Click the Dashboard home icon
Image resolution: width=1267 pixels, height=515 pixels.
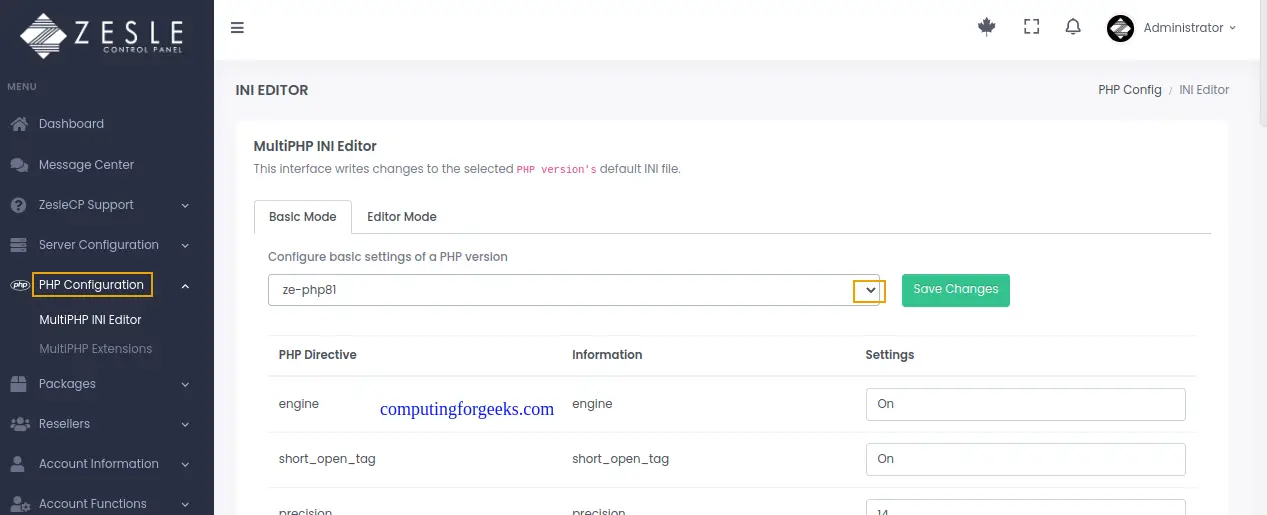[x=19, y=124]
